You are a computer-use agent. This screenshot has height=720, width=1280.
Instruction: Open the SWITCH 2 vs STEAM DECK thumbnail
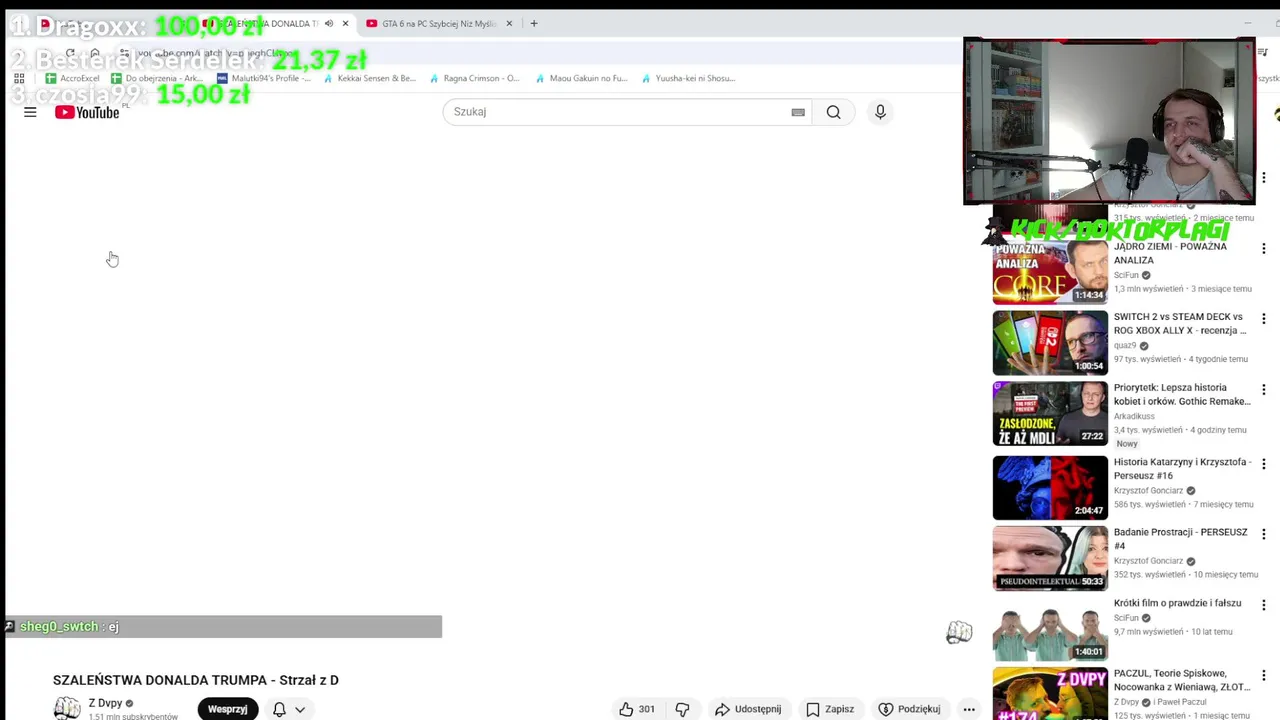coord(1050,343)
